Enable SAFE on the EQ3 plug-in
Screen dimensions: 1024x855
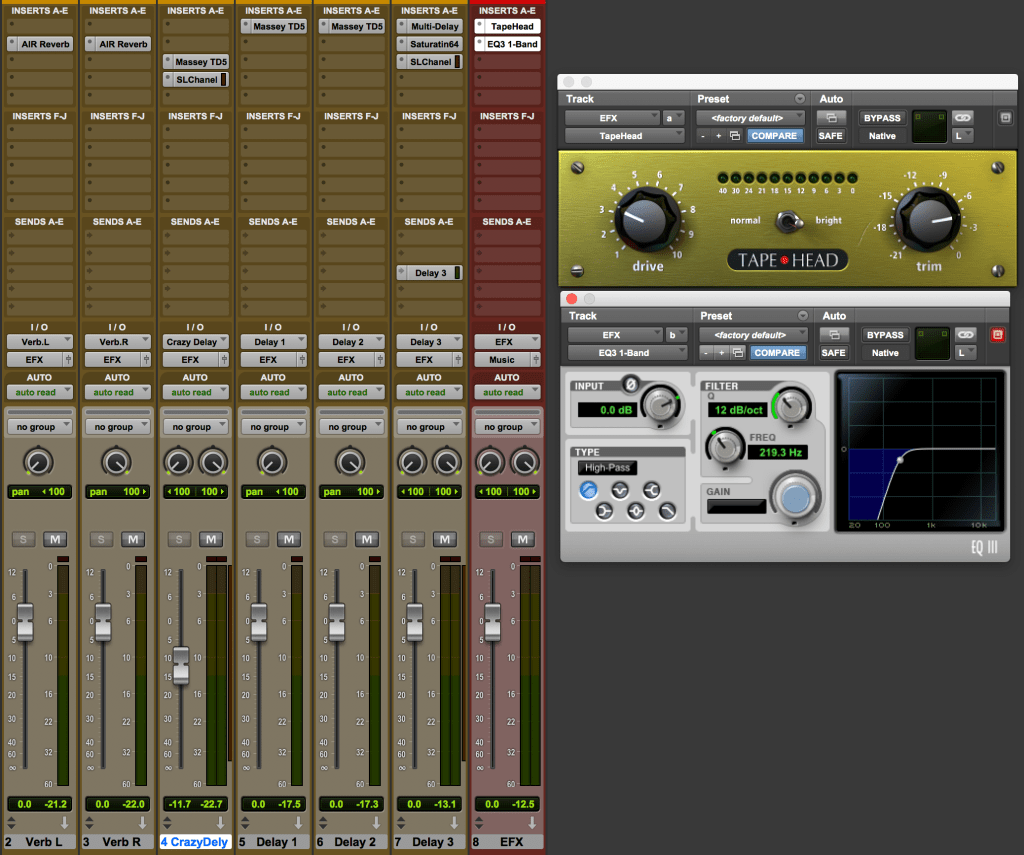[x=833, y=352]
